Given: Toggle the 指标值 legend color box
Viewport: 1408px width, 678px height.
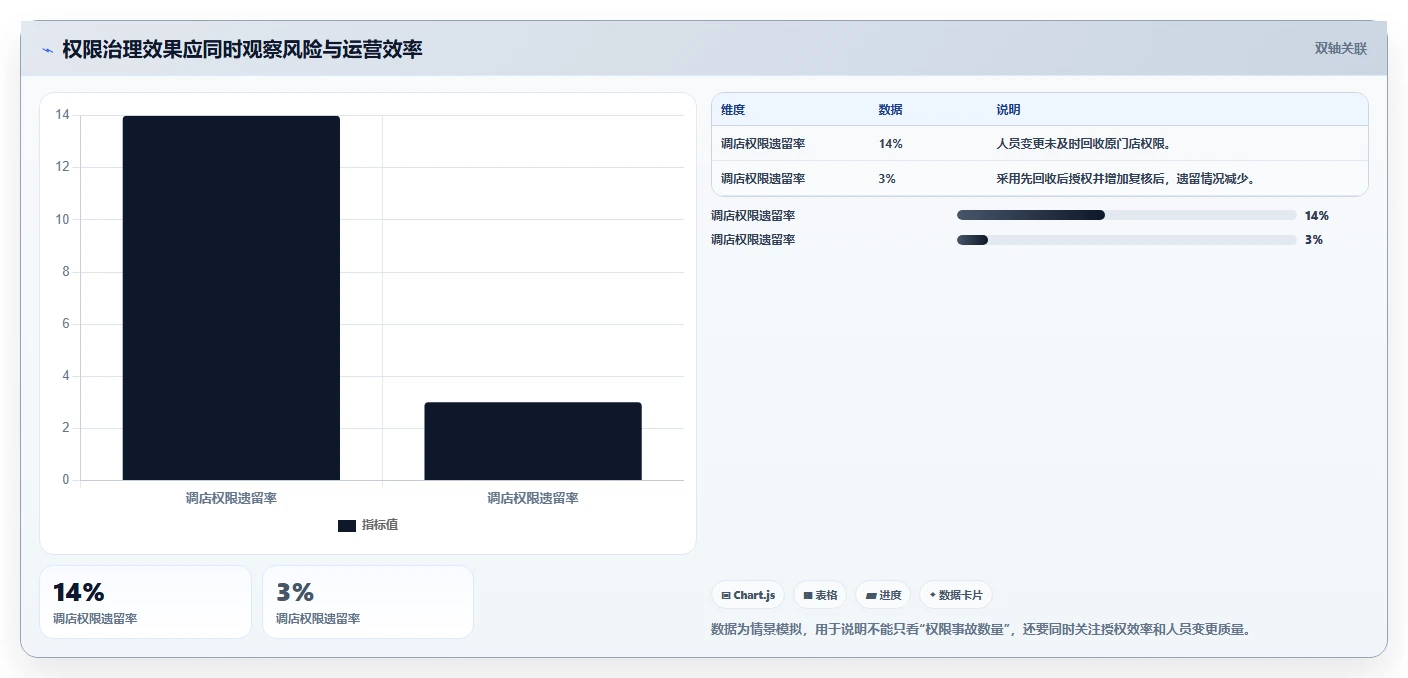Looking at the screenshot, I should tap(347, 525).
